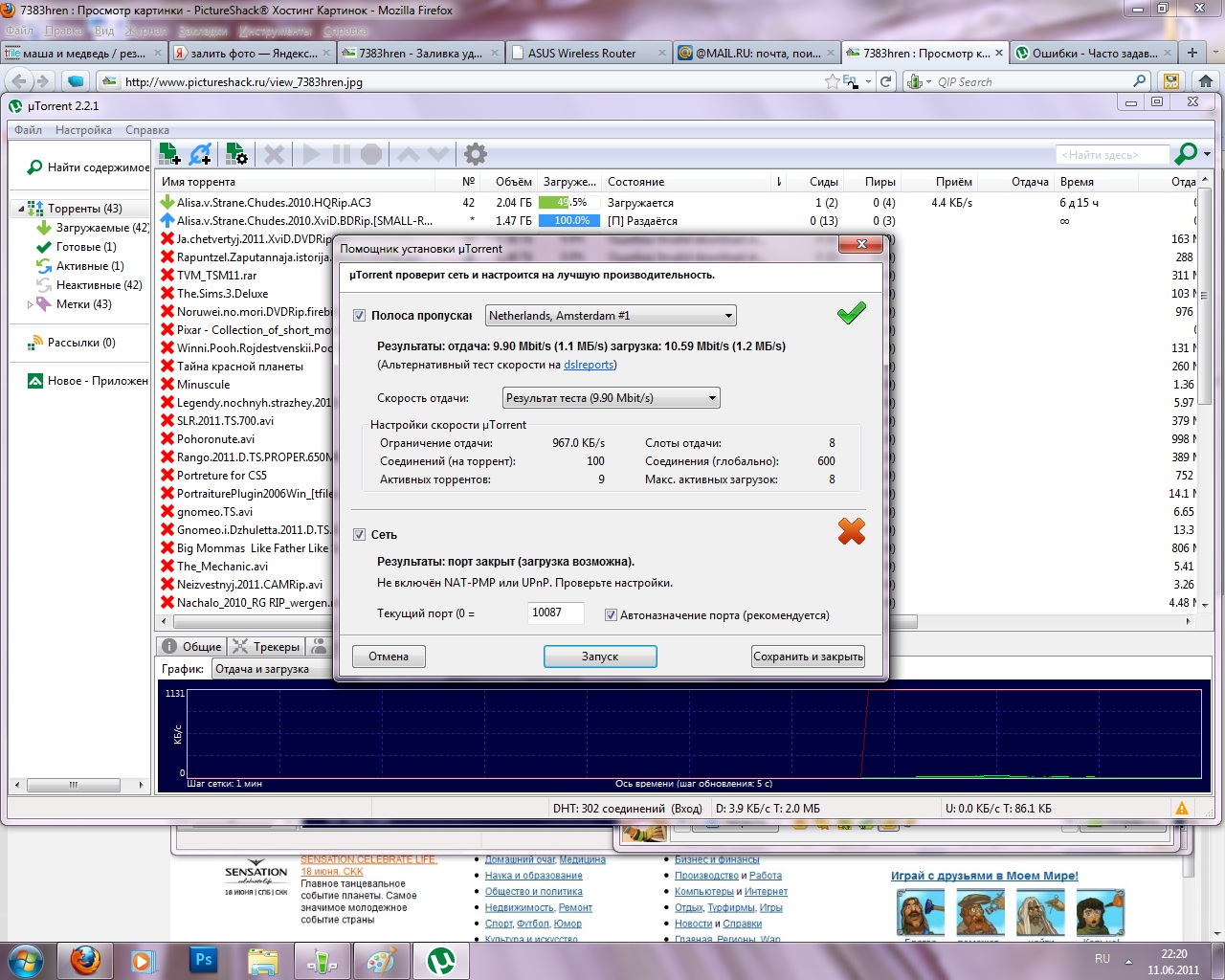Open uTorrent Preferences gear icon
The width and height of the screenshot is (1225, 980).
point(476,154)
